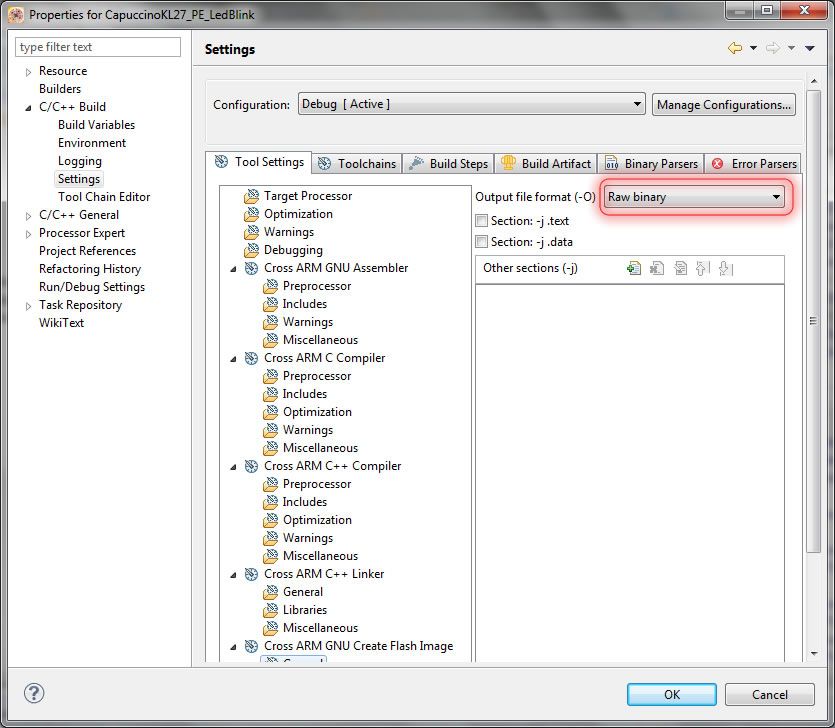Click the Build Artifact trophy icon

(x=508, y=163)
